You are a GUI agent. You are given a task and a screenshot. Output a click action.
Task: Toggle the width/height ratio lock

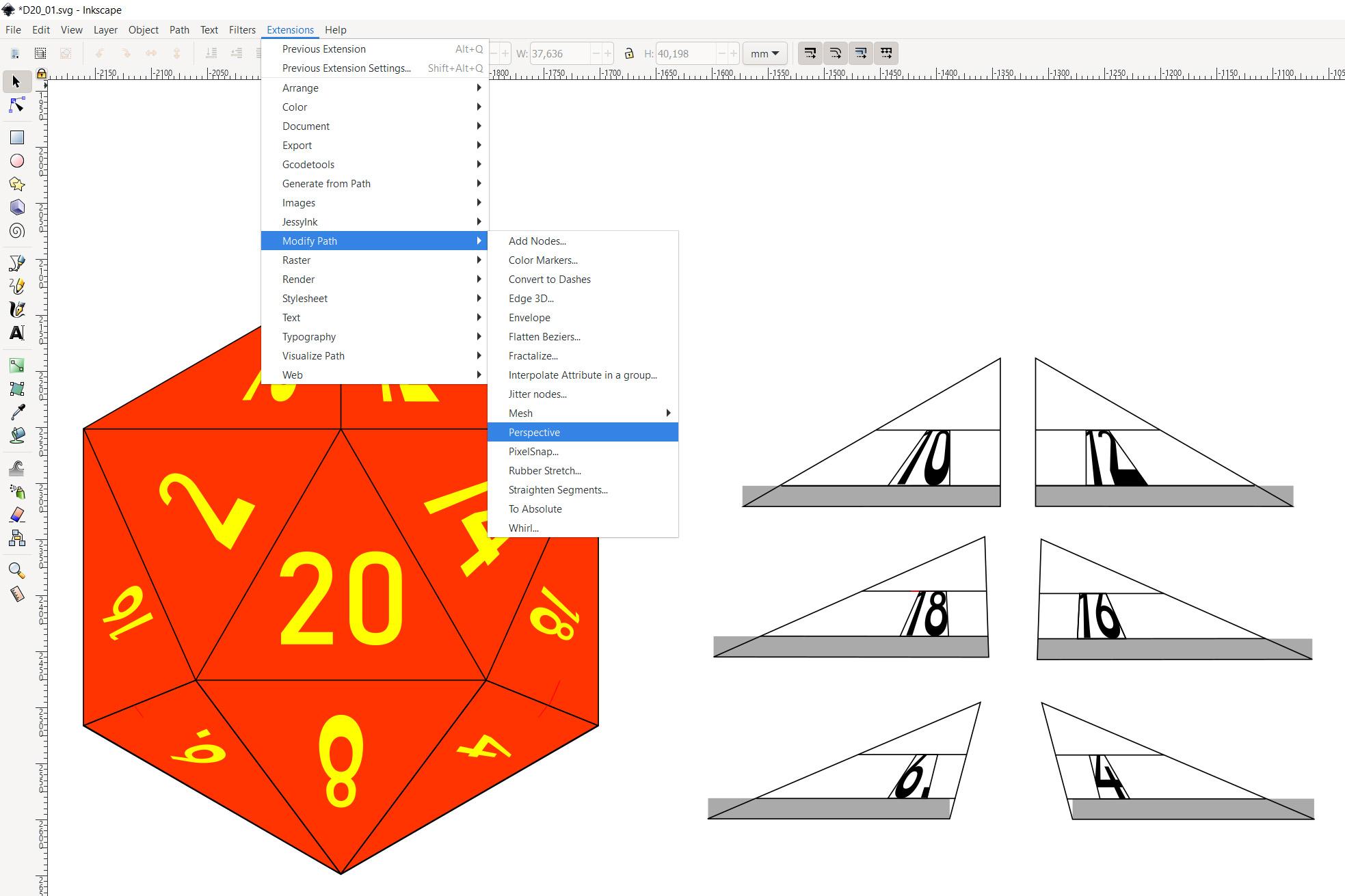coord(628,53)
